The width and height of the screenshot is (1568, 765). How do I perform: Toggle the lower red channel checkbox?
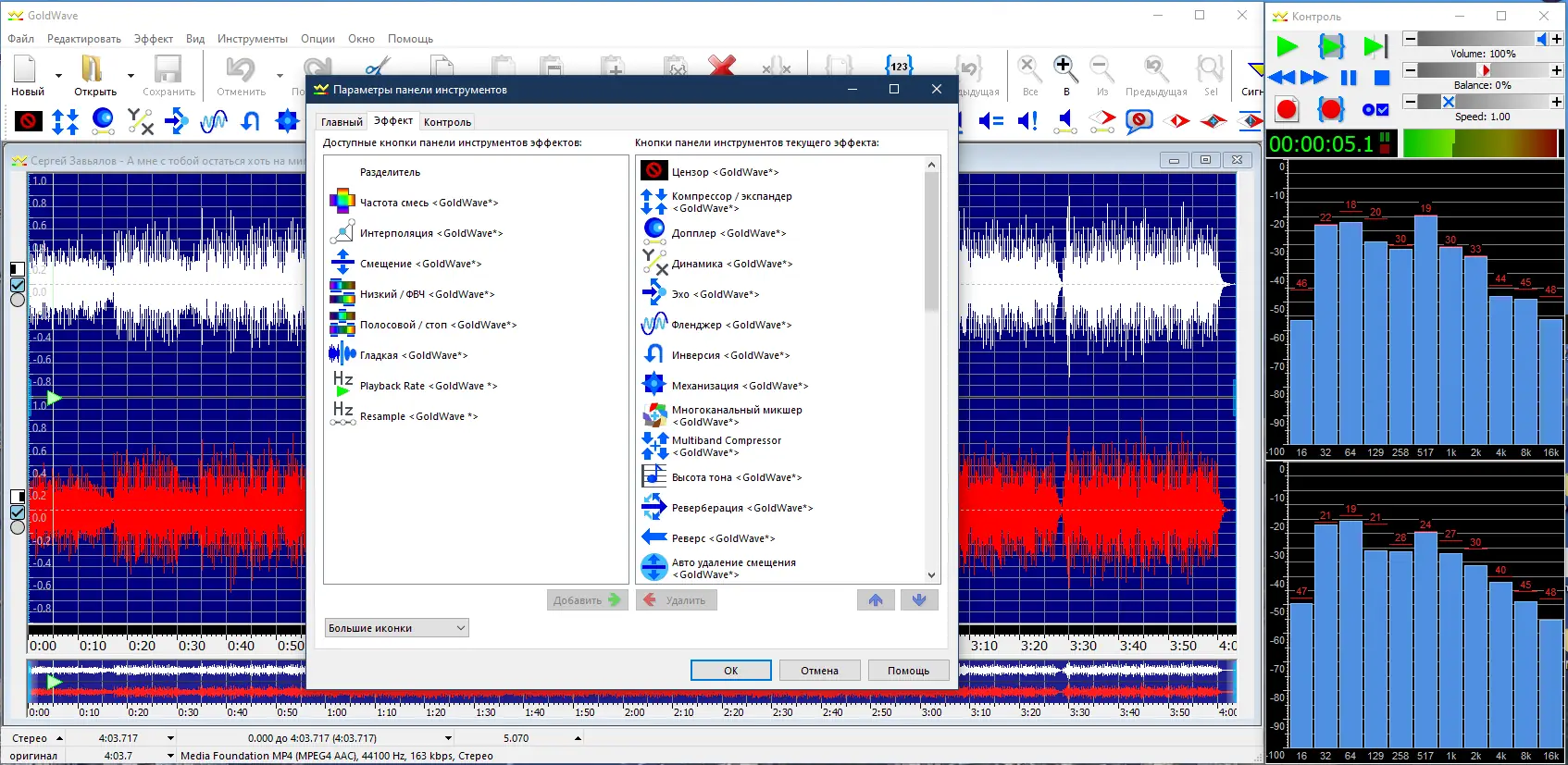click(x=18, y=512)
